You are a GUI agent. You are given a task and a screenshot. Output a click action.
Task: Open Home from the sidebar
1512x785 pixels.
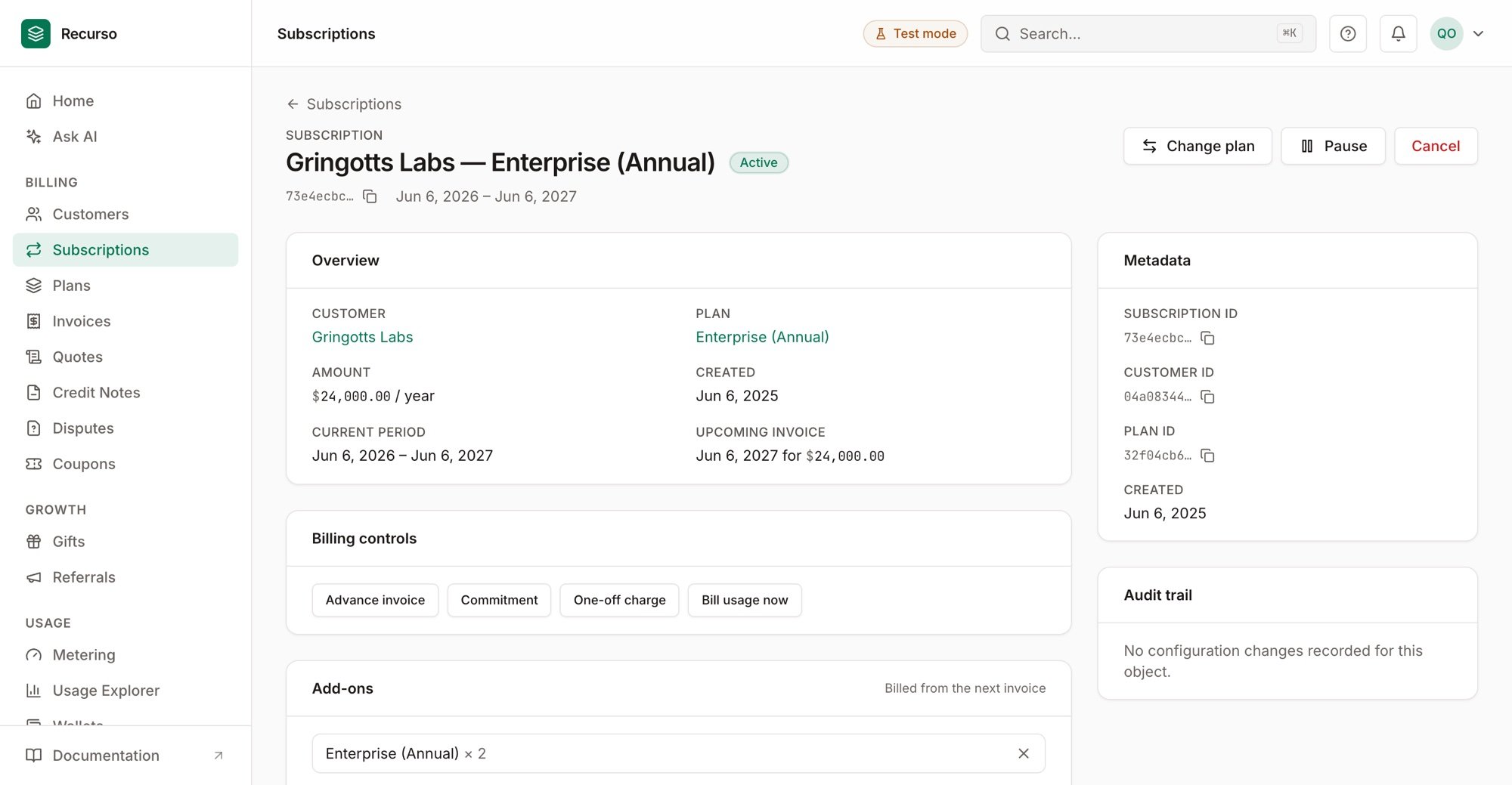click(x=125, y=100)
